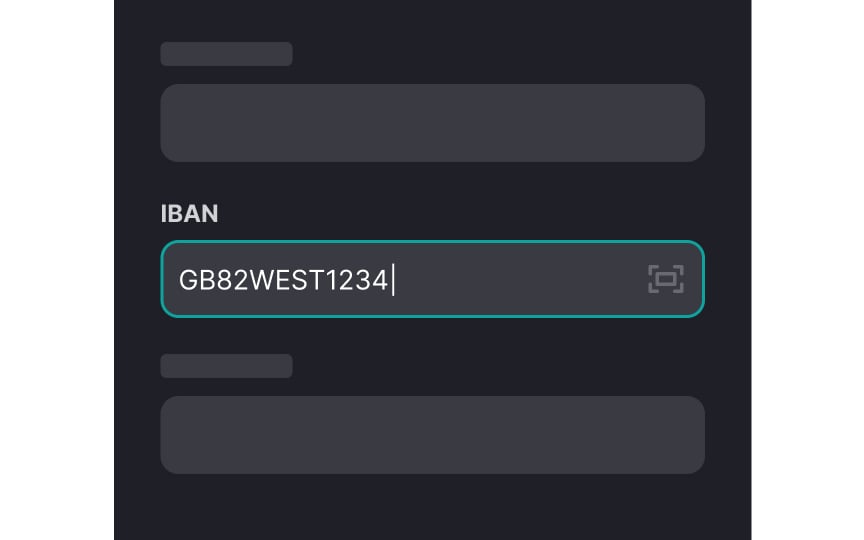Activate the loading field at the top of the form
Viewport: 864px width, 540px height.
click(433, 123)
